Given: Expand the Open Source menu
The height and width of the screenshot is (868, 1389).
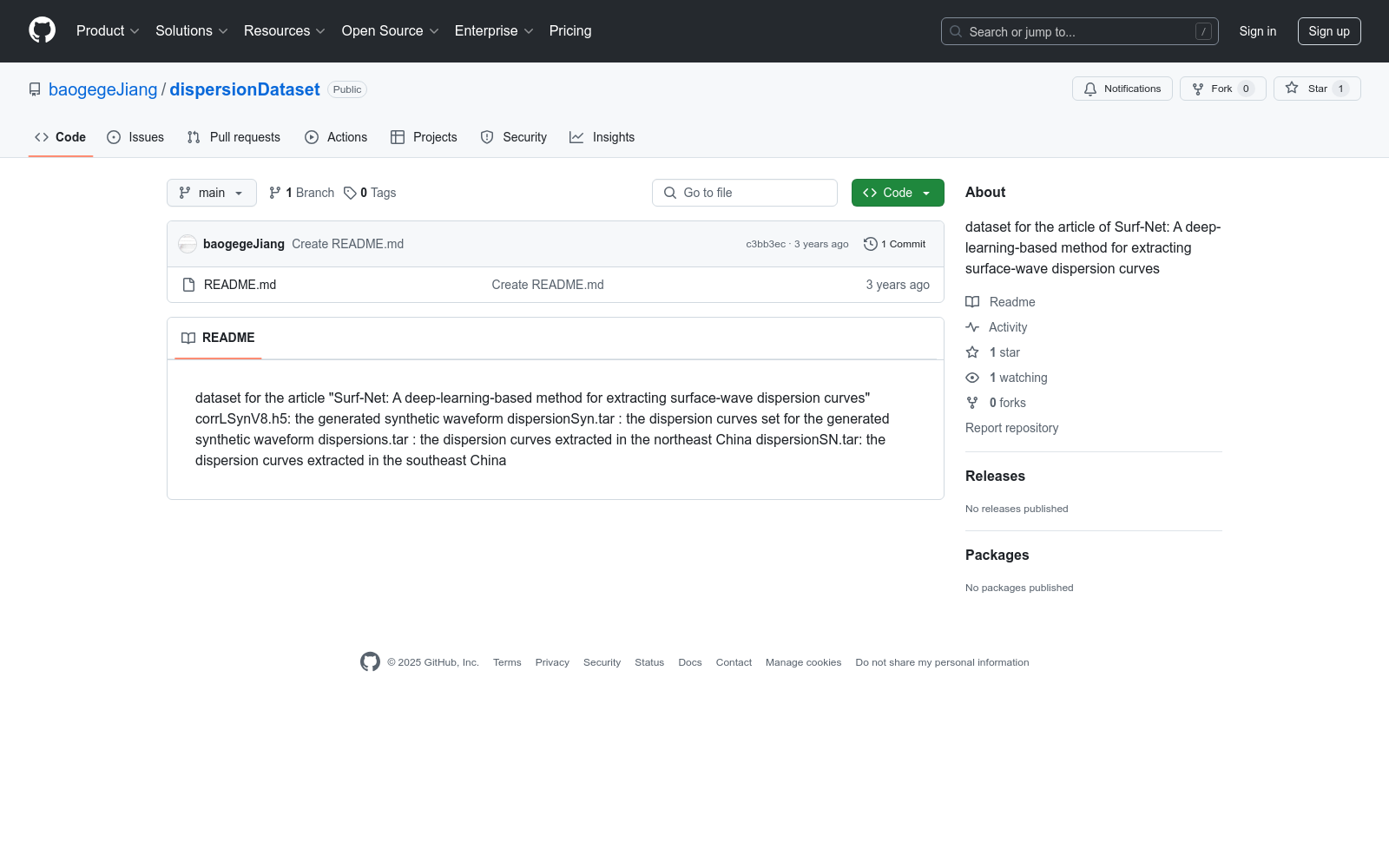Looking at the screenshot, I should (x=391, y=31).
